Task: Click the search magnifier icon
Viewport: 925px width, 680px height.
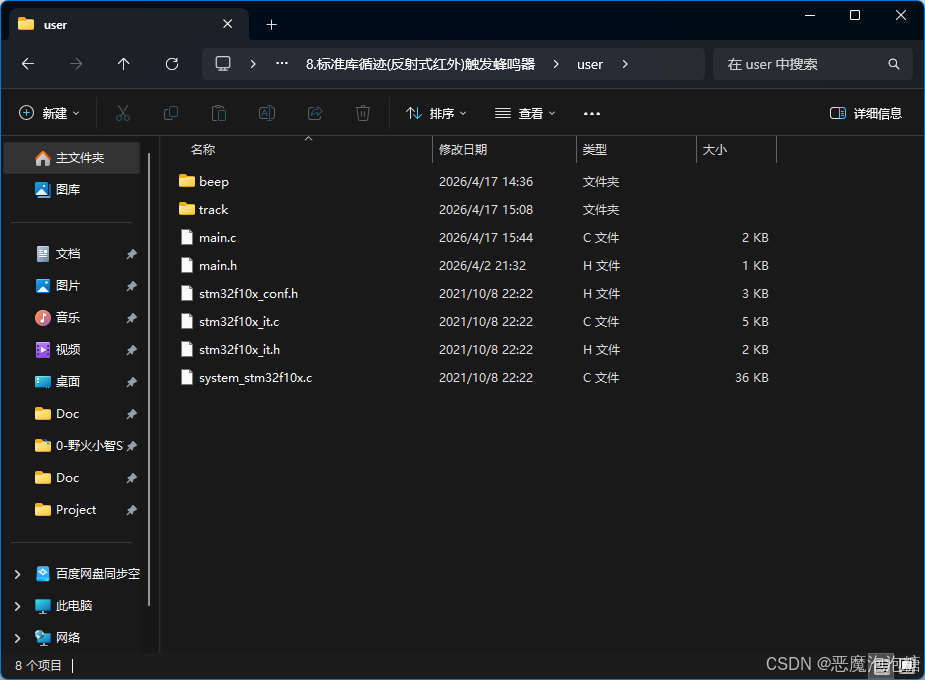Action: (x=894, y=64)
